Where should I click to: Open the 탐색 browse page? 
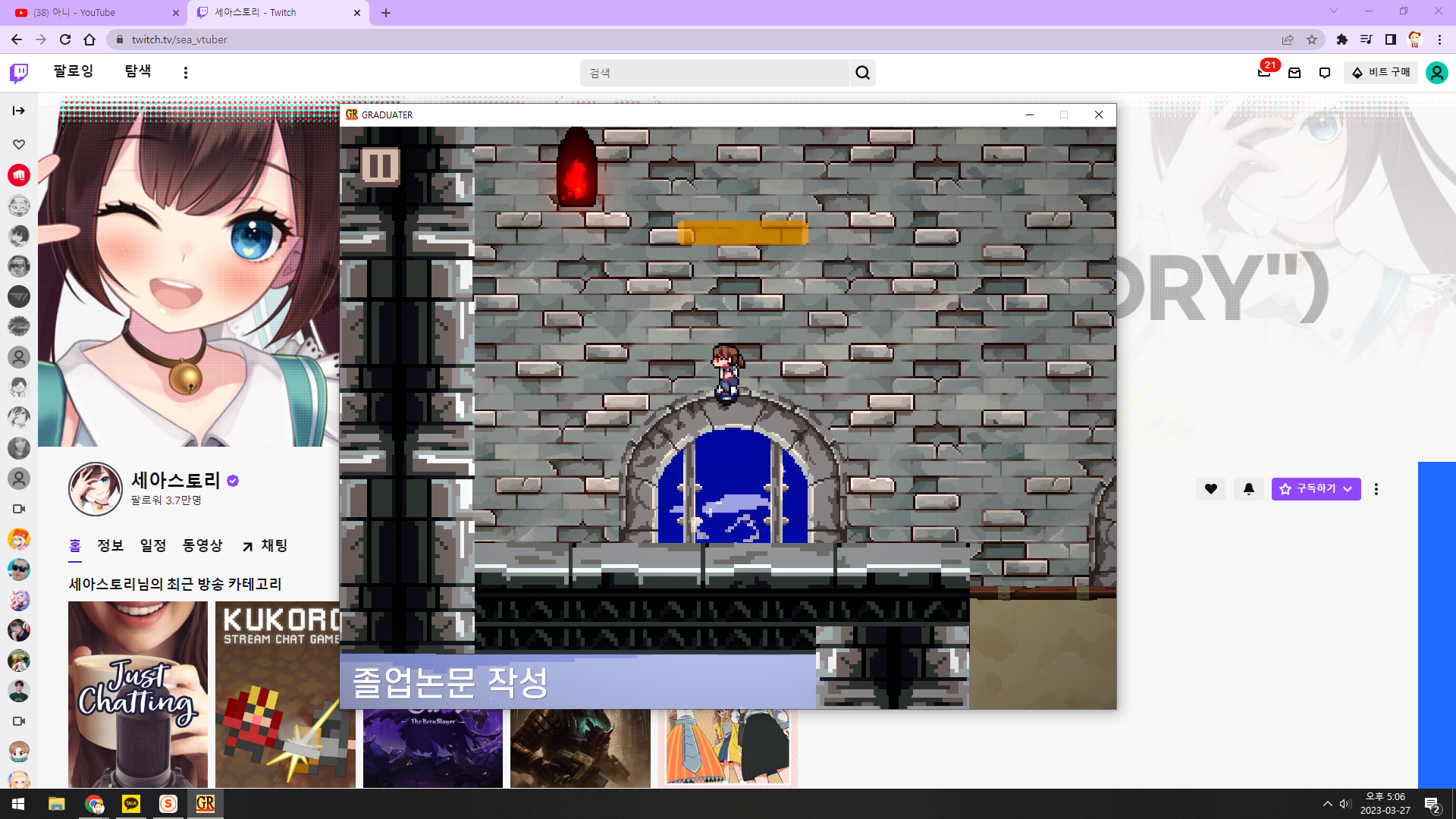(x=138, y=71)
